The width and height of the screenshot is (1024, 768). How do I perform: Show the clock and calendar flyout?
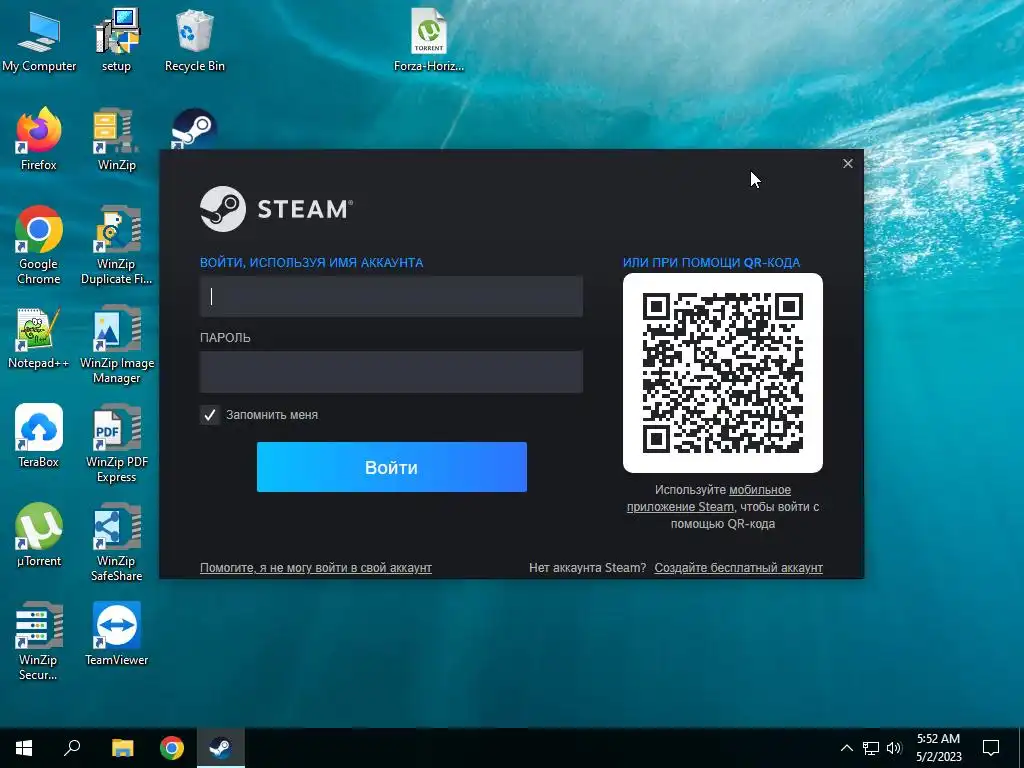(938, 748)
